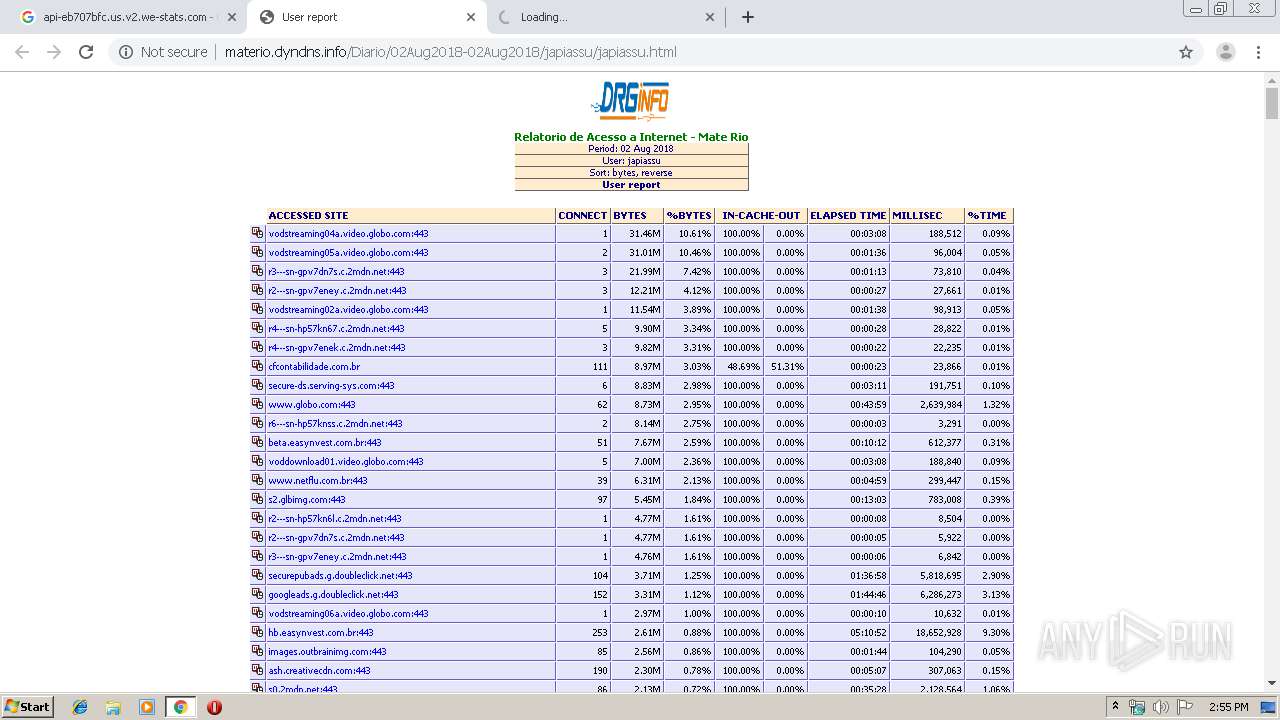Open the Chrome taskbar button
The height and width of the screenshot is (720, 1280).
180,707
